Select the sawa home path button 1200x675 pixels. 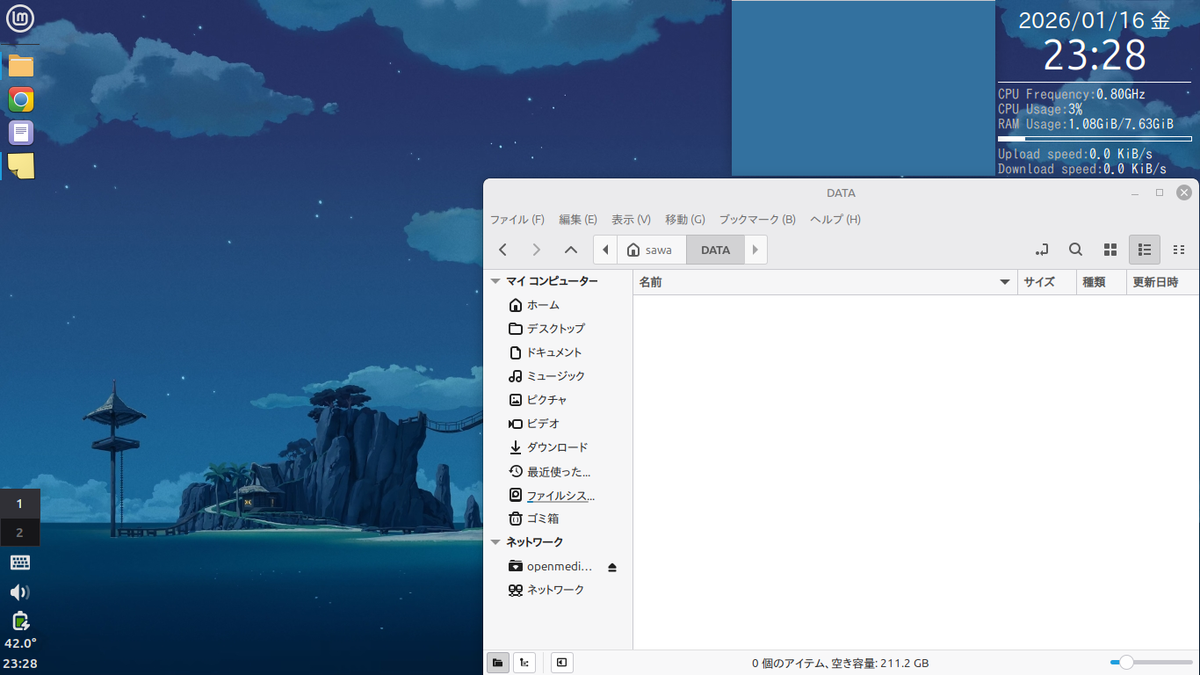click(x=651, y=250)
